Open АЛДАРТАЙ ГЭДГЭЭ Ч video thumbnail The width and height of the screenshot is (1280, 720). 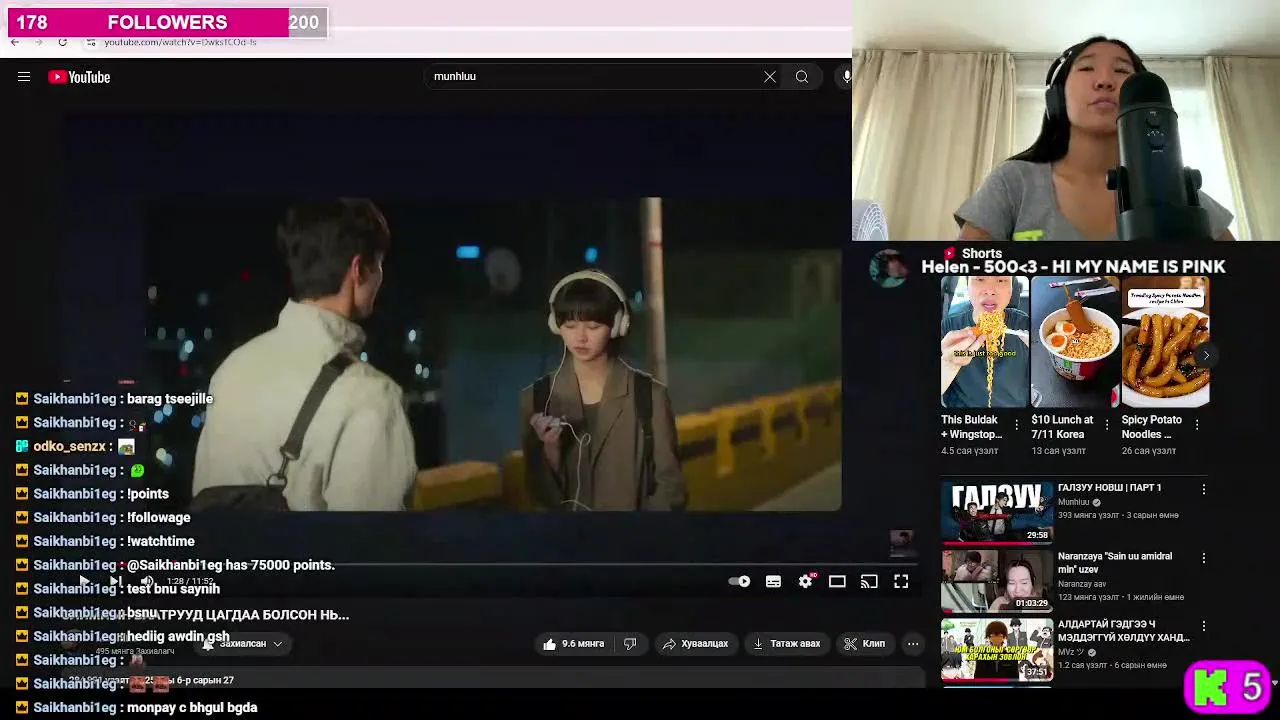click(x=996, y=650)
